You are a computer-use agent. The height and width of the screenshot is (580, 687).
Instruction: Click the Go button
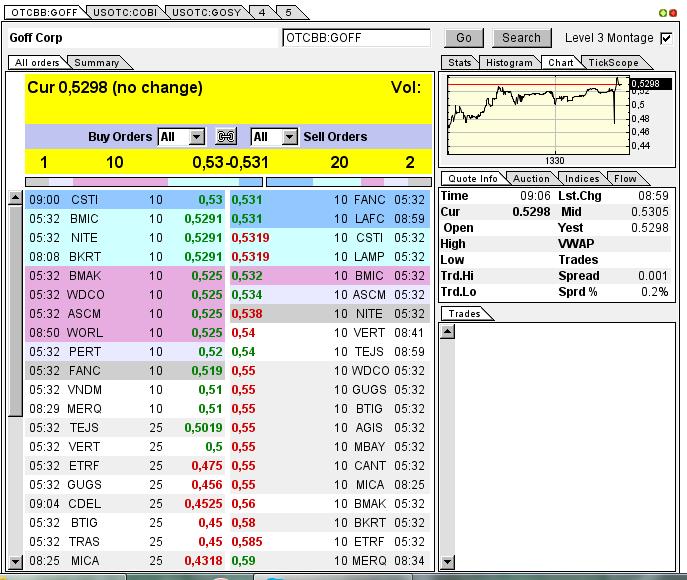point(464,38)
